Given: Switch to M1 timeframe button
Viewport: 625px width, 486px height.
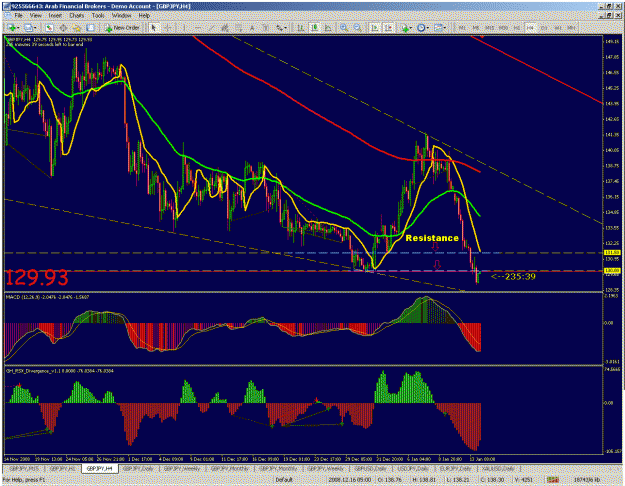Looking at the screenshot, I should click(x=462, y=28).
